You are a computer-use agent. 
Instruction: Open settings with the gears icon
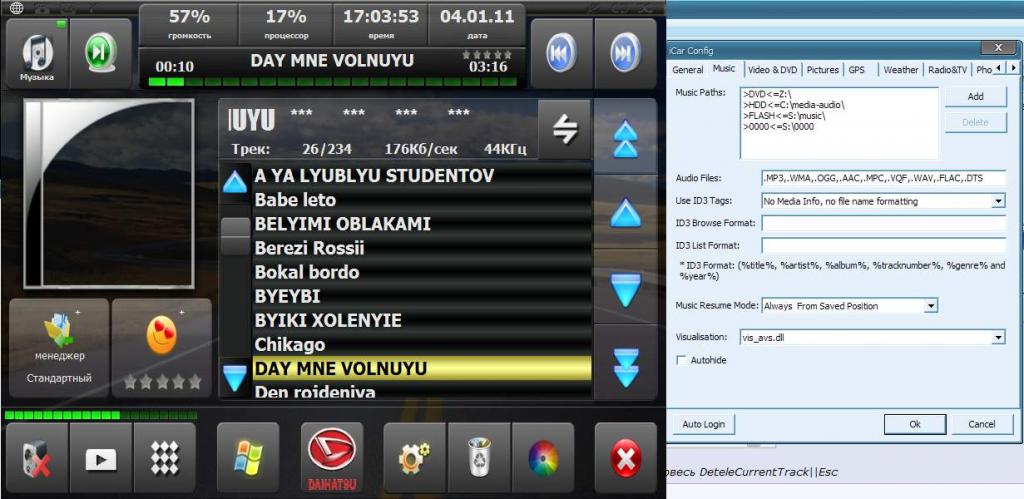414,459
